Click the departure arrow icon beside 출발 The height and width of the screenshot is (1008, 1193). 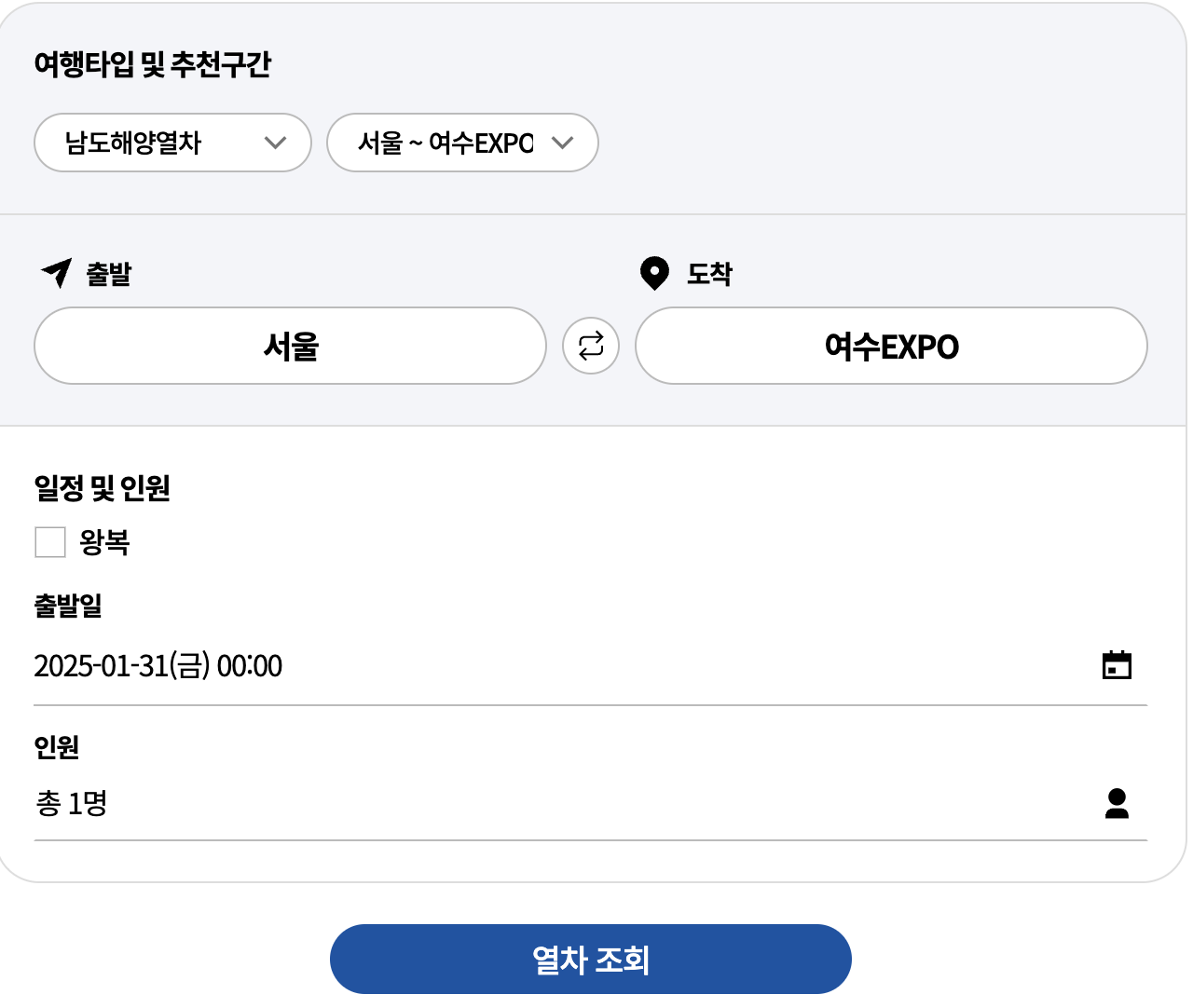(x=54, y=273)
